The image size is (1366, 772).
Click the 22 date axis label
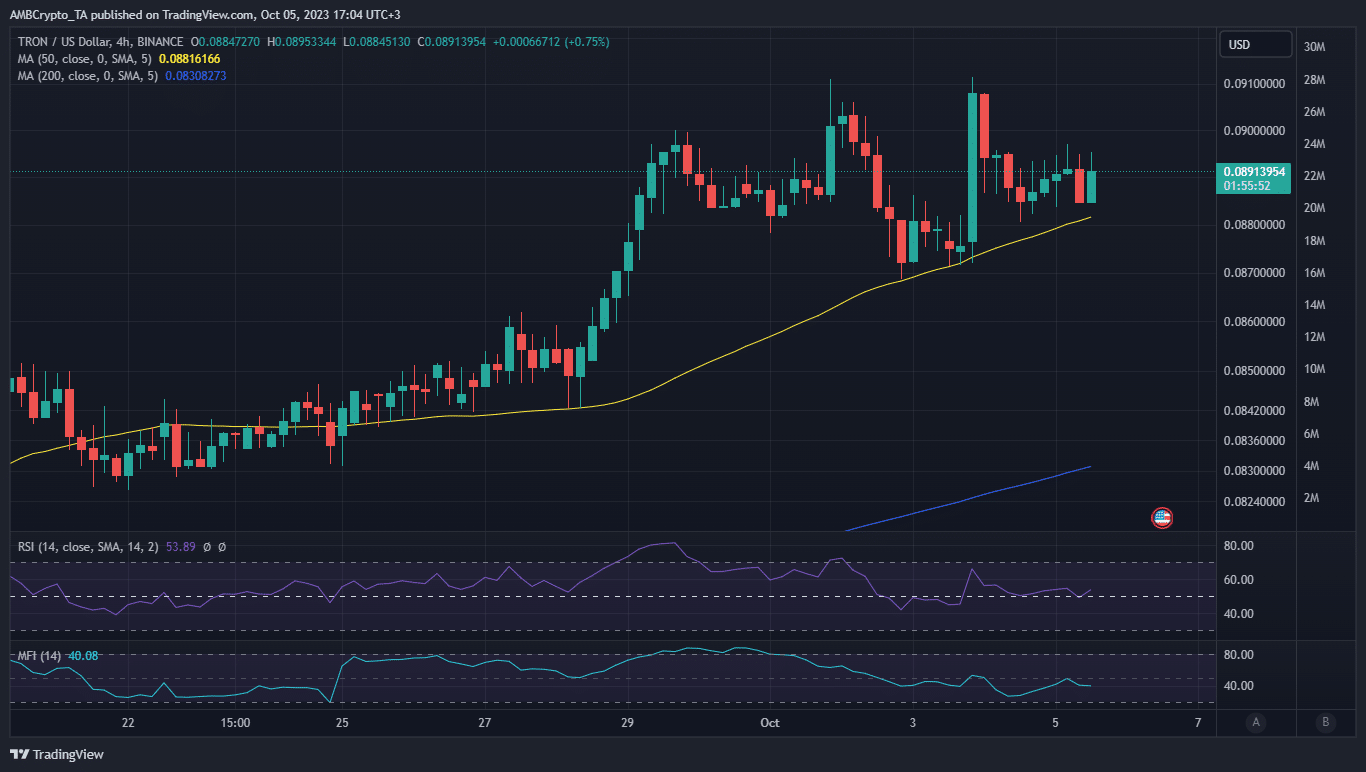[x=127, y=723]
